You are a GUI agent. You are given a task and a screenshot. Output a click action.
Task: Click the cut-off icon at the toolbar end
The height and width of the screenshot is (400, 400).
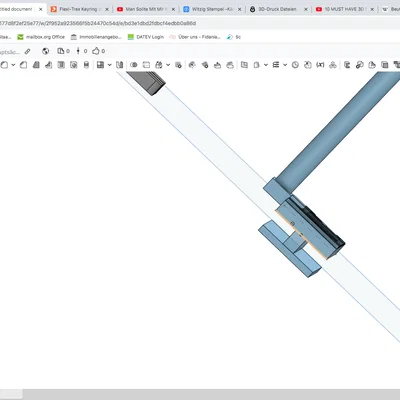(x=397, y=65)
